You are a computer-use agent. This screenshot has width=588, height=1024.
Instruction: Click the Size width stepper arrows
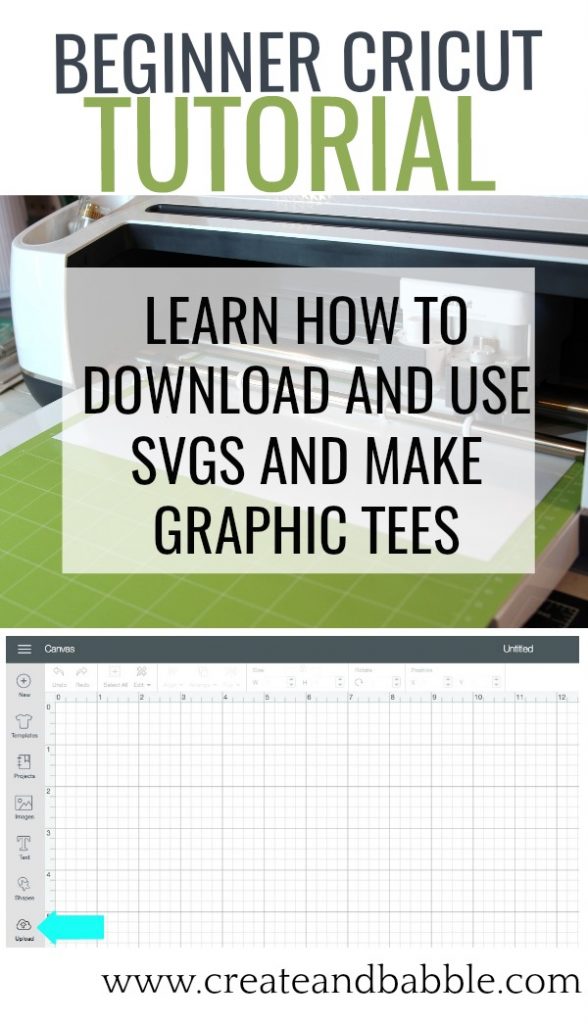[291, 682]
